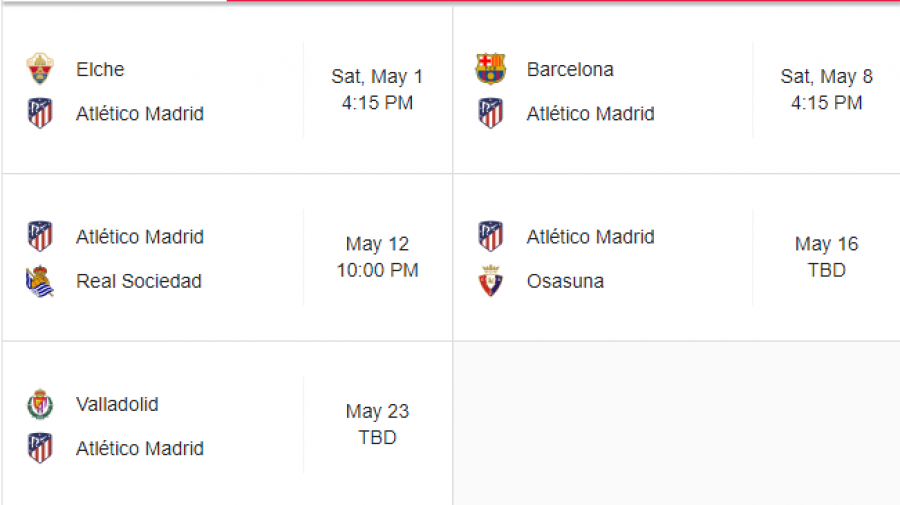This screenshot has height=505, width=900.
Task: Click Atlético Madrid crest in Elche match
Action: (x=40, y=113)
